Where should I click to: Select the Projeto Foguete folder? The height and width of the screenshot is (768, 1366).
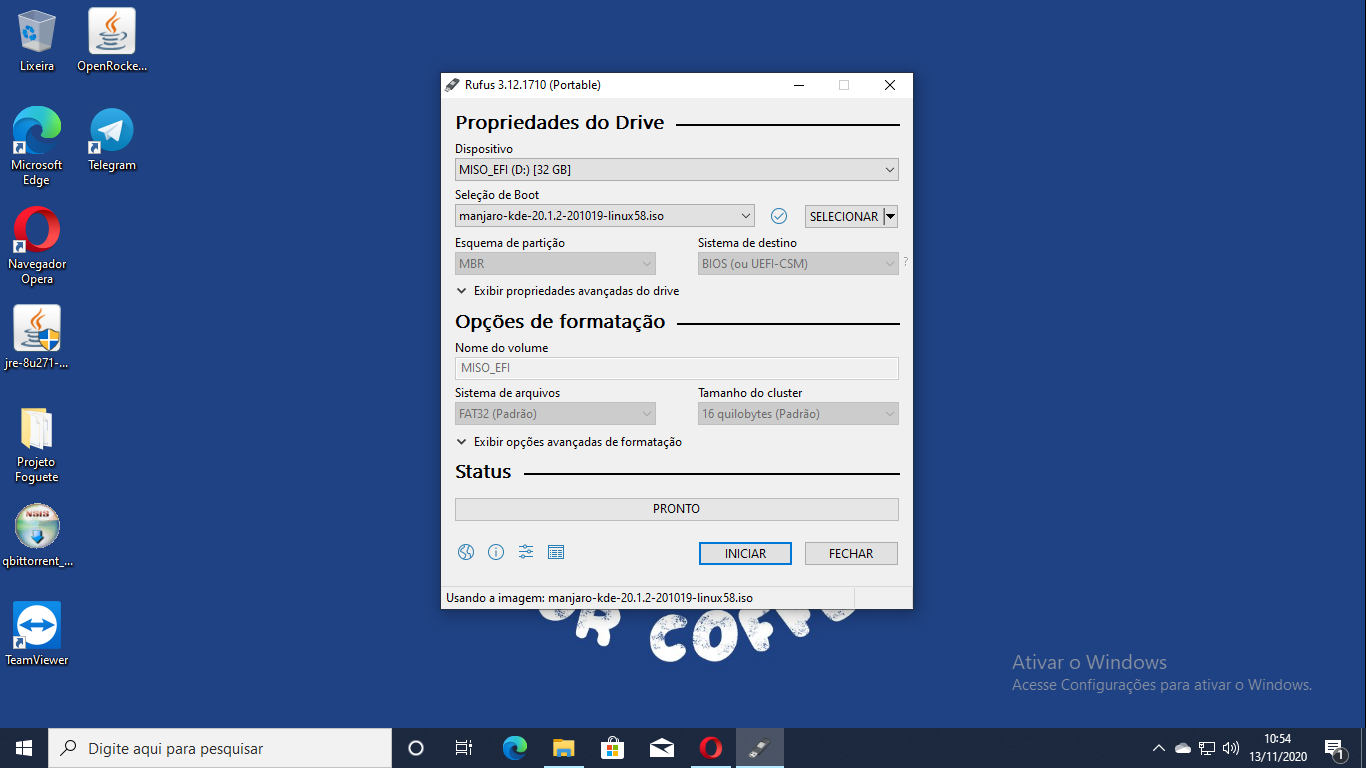click(37, 444)
